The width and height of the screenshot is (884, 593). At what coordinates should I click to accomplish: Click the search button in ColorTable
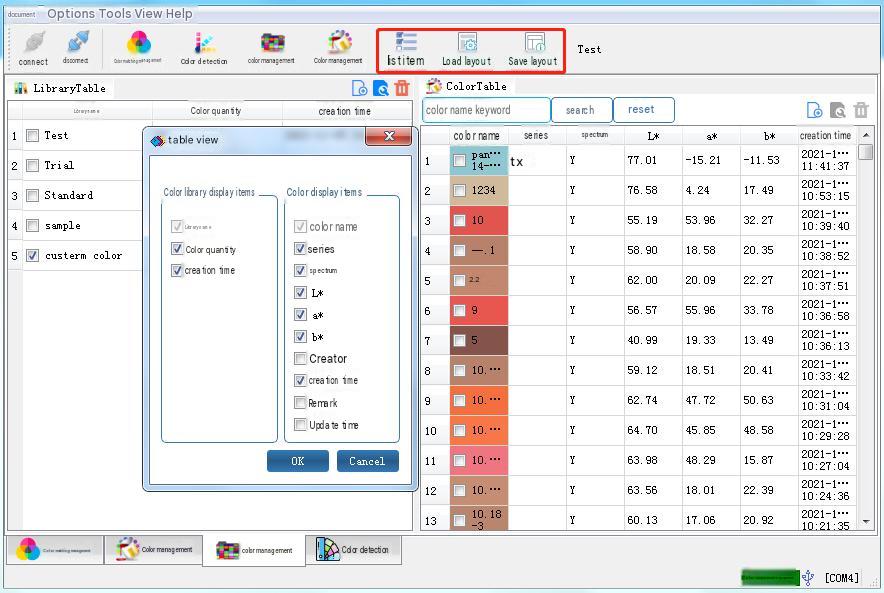click(581, 110)
